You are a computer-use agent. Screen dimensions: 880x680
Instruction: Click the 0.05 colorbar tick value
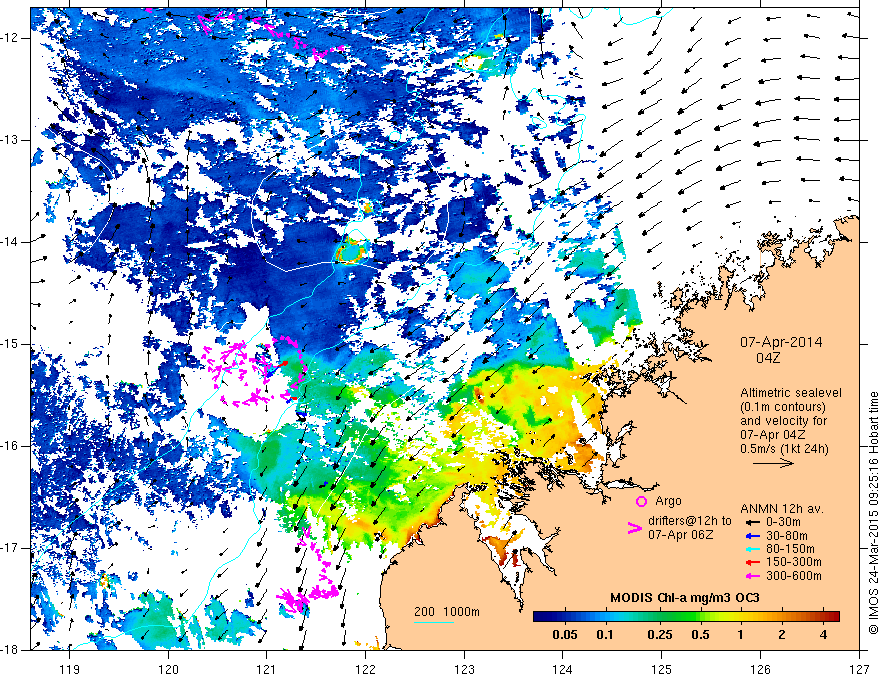pyautogui.click(x=565, y=635)
